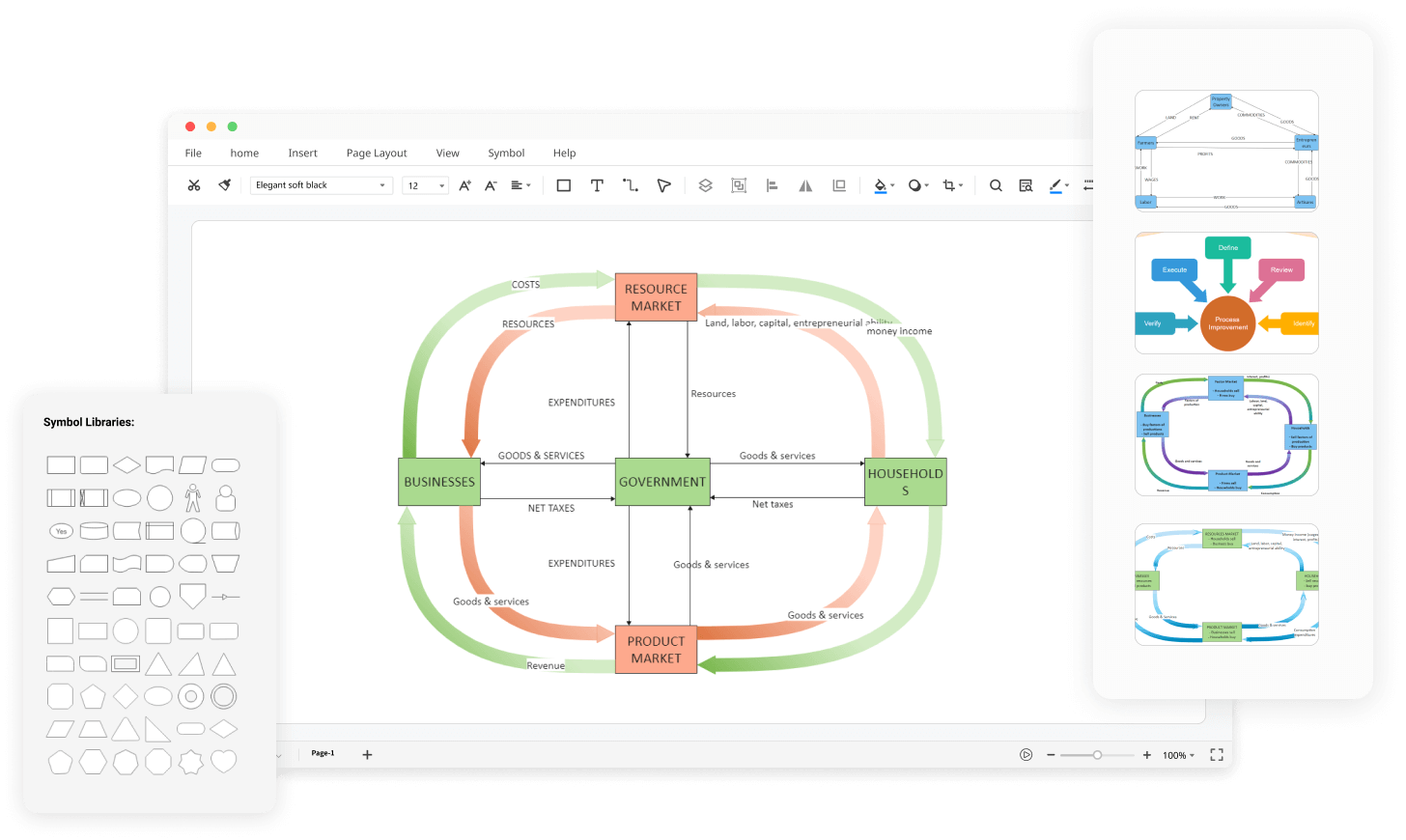Click the COSTS arrow label
Viewport: 1406px width, 840px height.
point(526,285)
